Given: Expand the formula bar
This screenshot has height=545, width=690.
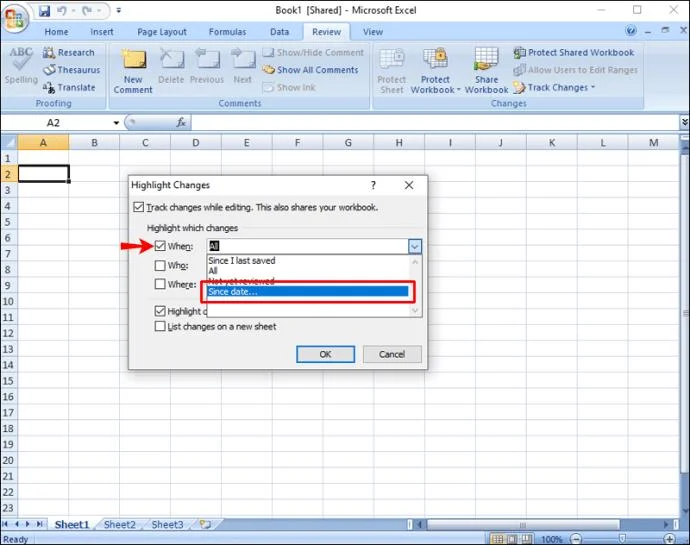Looking at the screenshot, I should point(684,122).
